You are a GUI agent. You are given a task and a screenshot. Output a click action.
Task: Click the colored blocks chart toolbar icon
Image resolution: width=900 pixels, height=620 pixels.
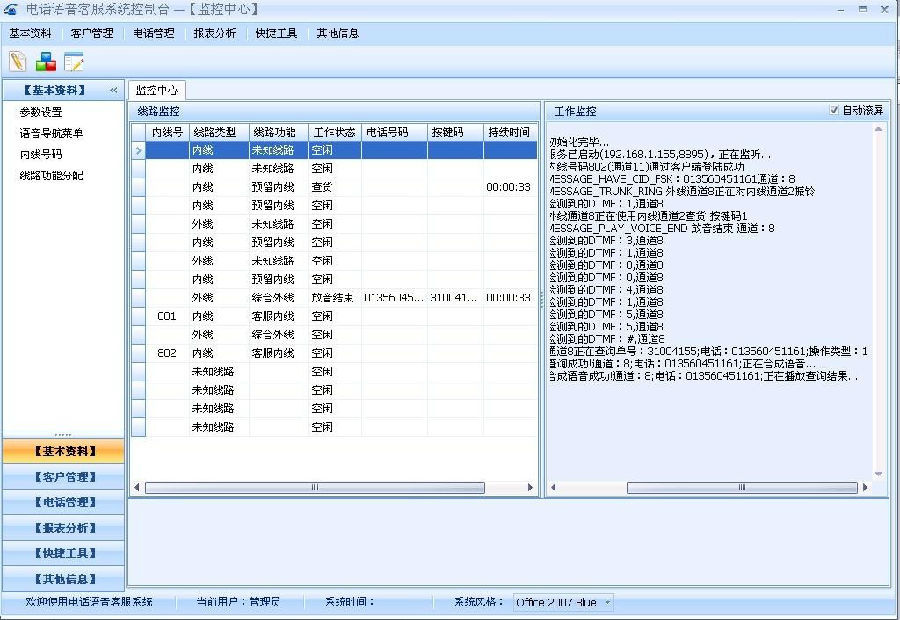click(44, 61)
